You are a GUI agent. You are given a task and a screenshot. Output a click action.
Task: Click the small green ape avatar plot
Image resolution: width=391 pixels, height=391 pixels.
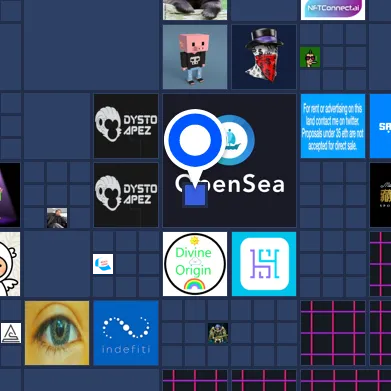[310, 57]
